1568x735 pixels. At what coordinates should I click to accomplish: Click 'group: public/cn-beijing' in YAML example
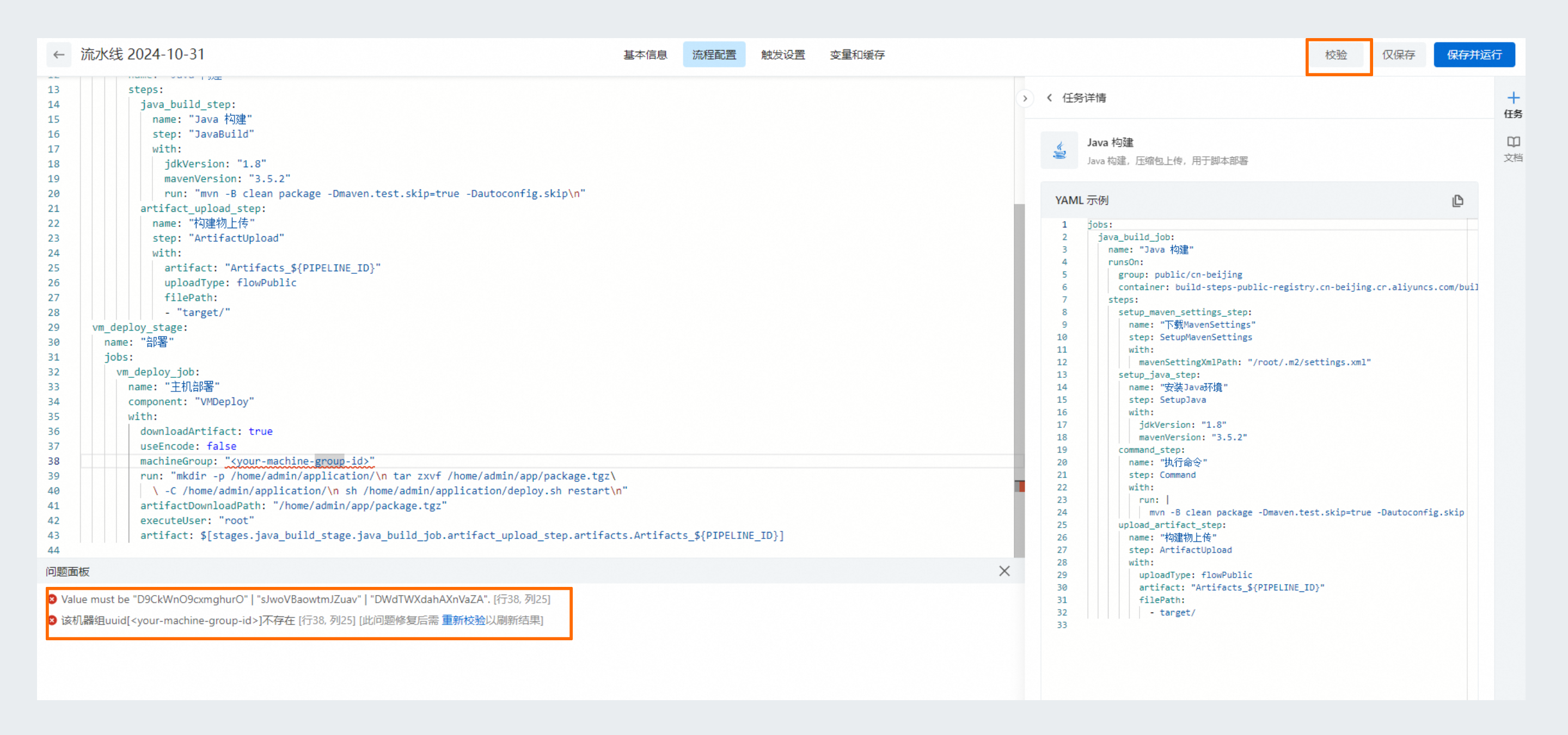coord(1180,274)
